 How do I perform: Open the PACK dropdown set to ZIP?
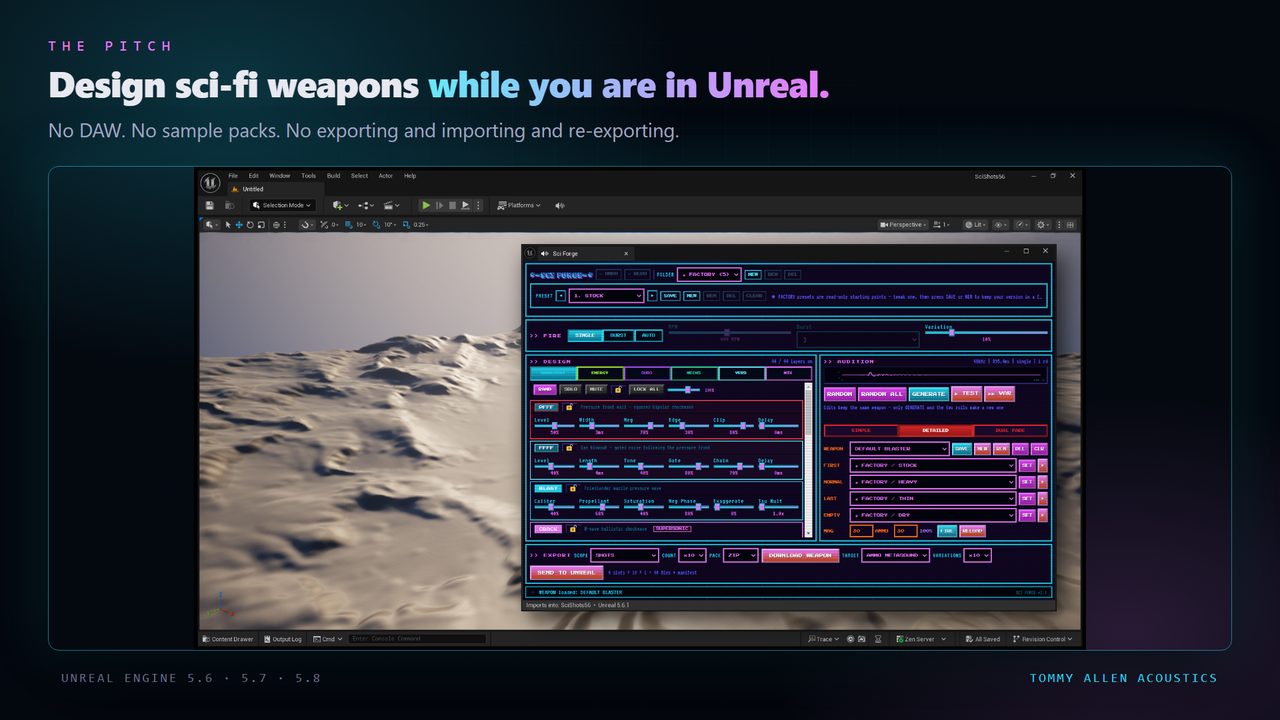tap(741, 555)
